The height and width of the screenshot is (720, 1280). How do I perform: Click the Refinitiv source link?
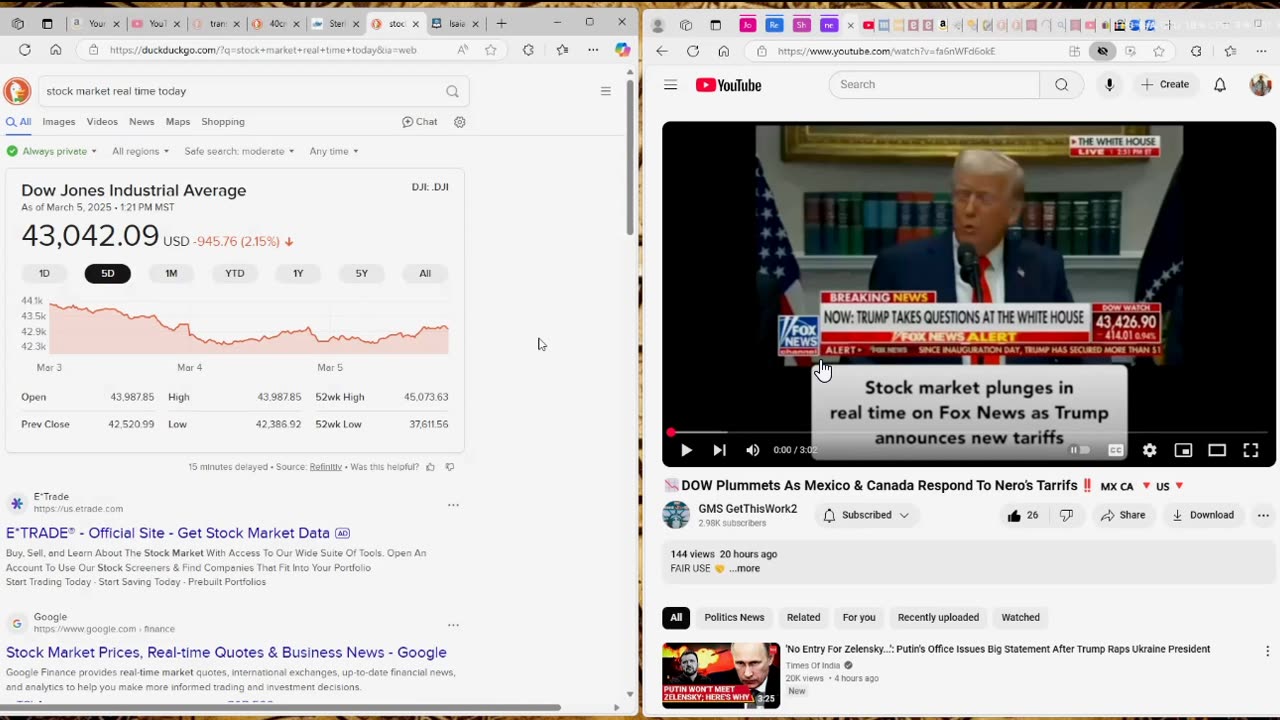tap(326, 467)
